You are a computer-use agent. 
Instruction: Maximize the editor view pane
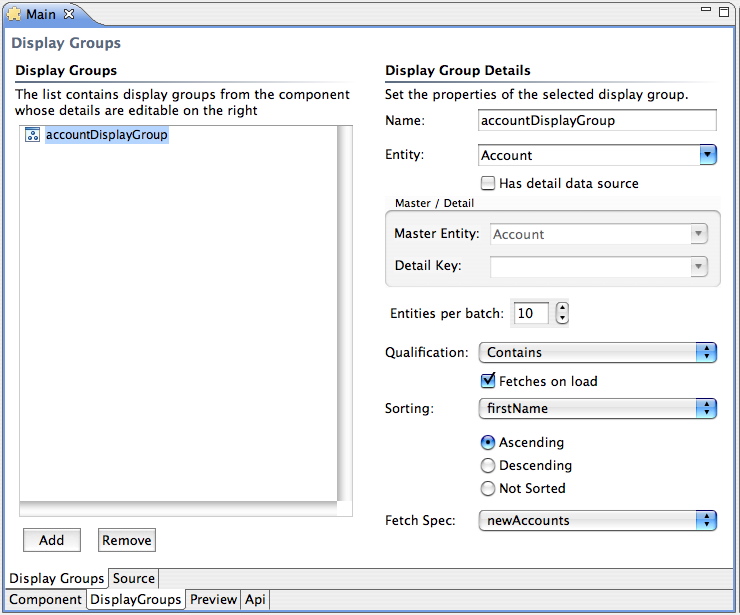coord(724,12)
